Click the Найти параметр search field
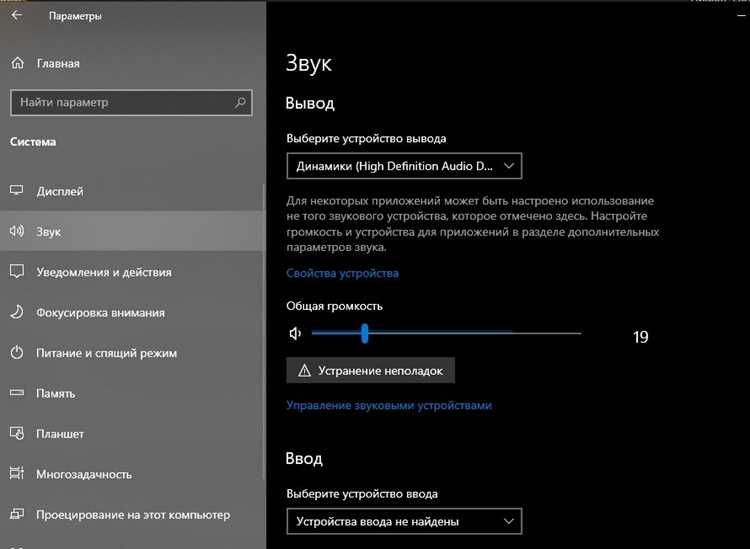This screenshot has height=549, width=750. coord(131,102)
